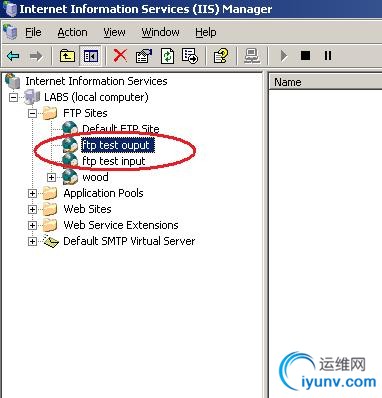The image size is (382, 398).
Task: Click the Connect to computer icon
Action: (x=251, y=56)
